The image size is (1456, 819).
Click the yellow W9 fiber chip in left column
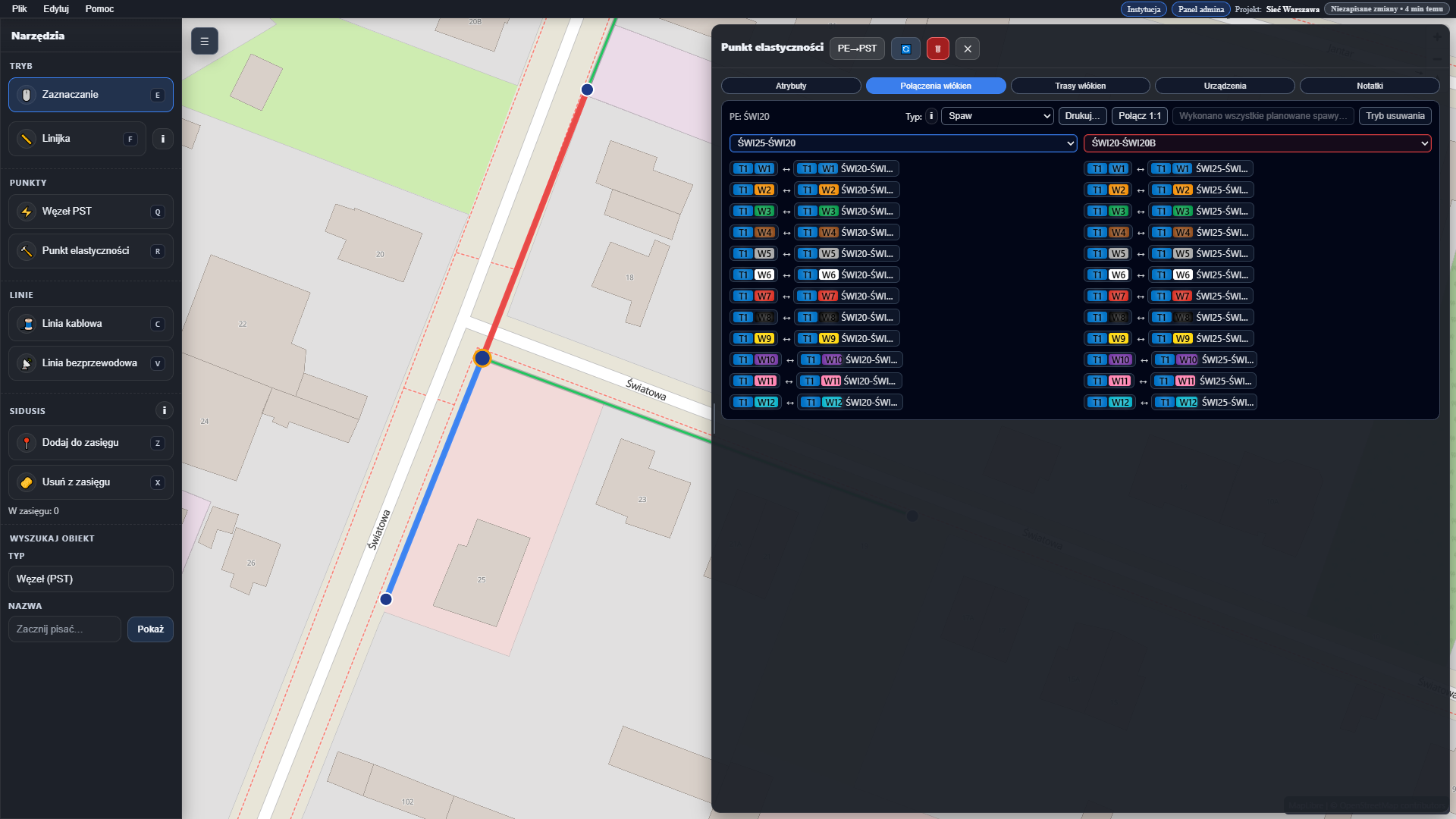tap(764, 339)
